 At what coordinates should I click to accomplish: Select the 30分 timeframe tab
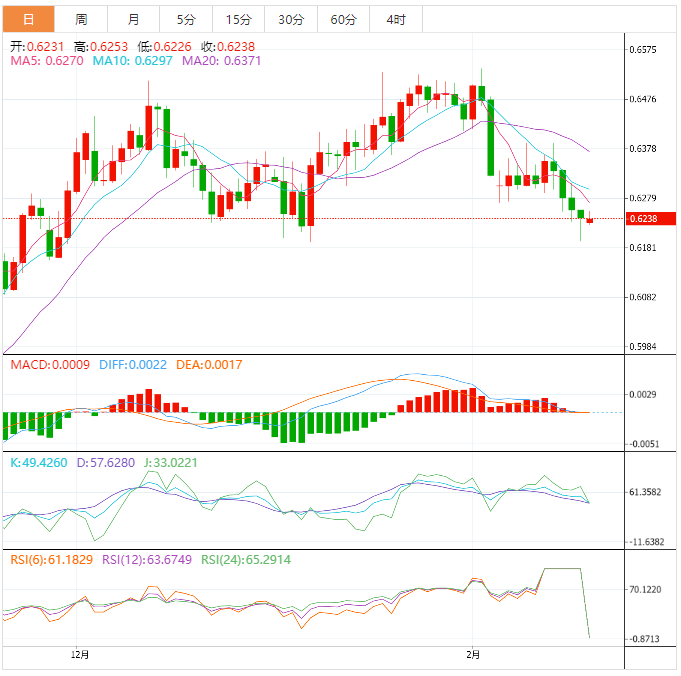pos(291,19)
